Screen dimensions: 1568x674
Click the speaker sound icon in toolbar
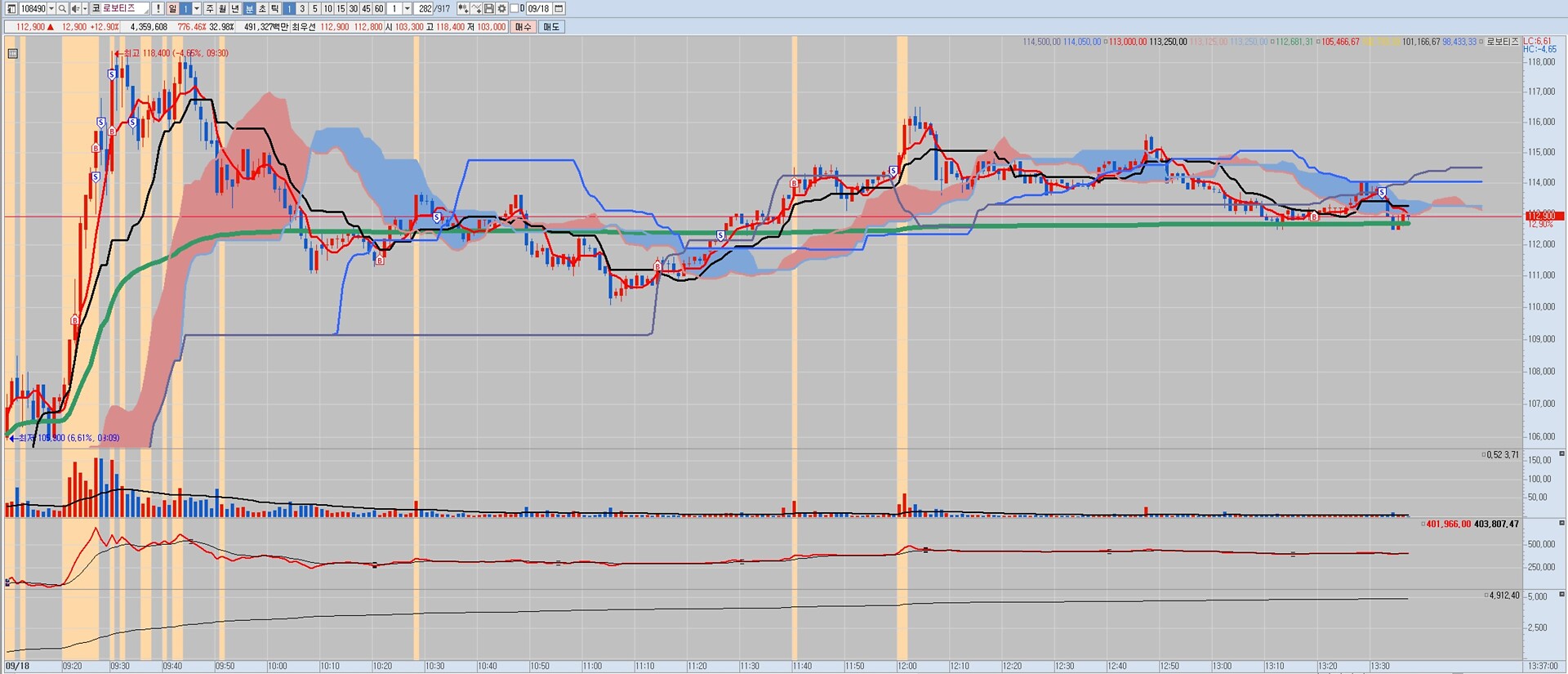[x=75, y=8]
